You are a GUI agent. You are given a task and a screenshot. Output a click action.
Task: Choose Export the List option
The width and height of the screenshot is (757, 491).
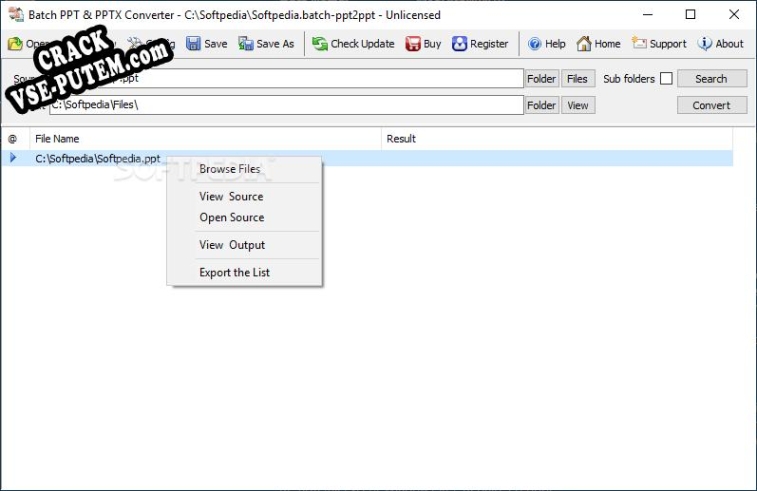pos(234,272)
